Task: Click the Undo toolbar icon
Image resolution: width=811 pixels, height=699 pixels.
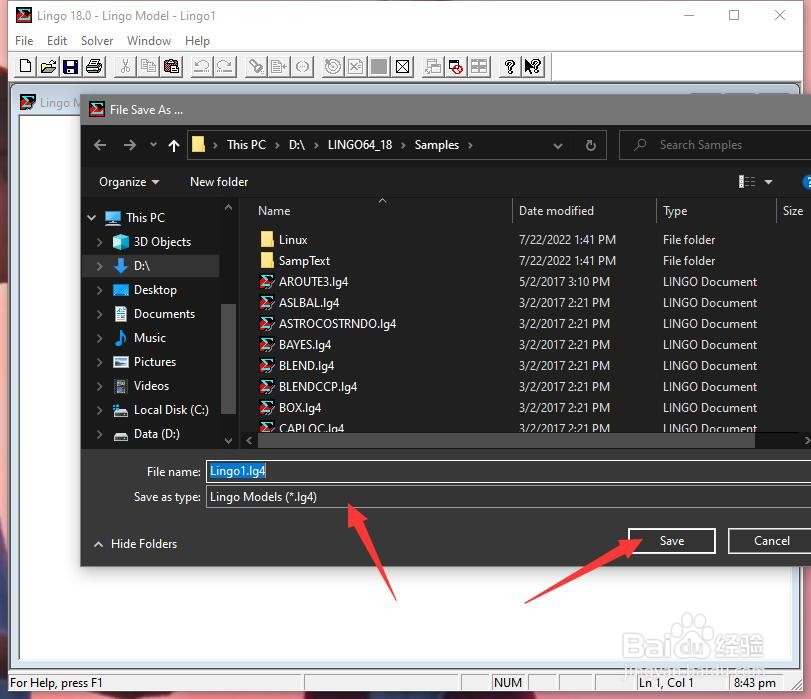Action: coord(202,66)
